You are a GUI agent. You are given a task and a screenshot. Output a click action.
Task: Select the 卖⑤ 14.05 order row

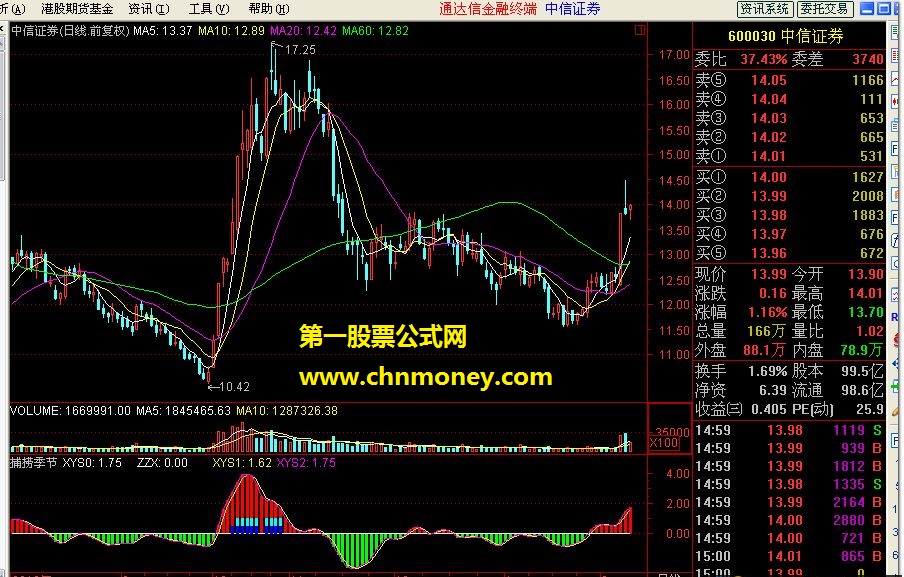pos(789,80)
